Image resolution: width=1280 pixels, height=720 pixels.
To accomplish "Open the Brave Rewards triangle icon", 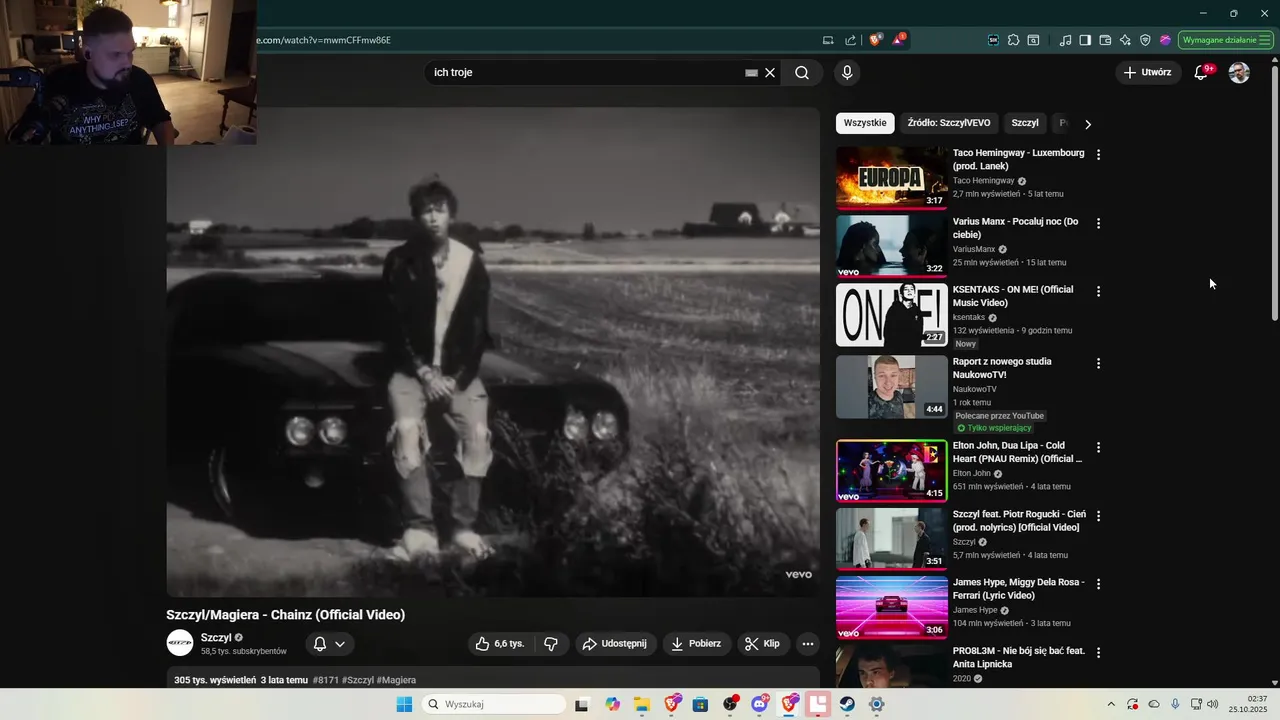I will tap(898, 40).
